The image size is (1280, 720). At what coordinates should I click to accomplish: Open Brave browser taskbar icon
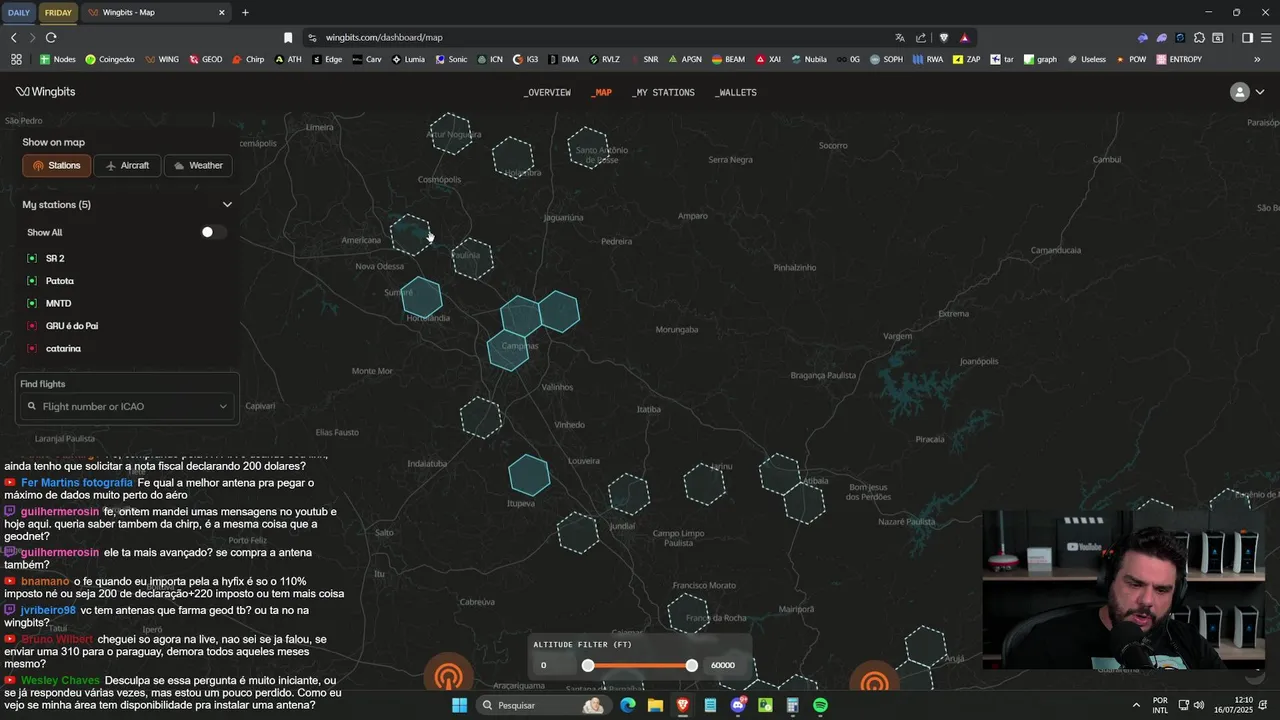click(683, 705)
